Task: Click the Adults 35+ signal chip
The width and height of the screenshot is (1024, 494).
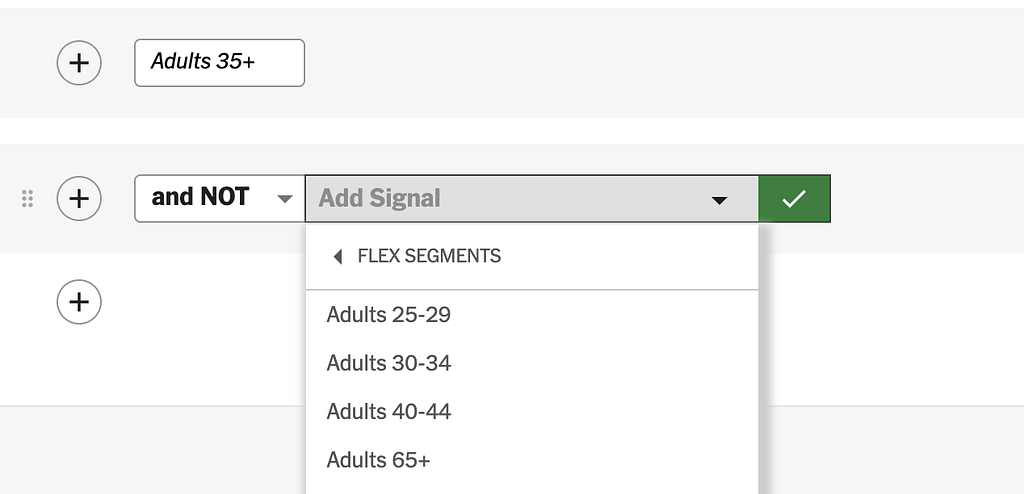Action: pos(219,63)
